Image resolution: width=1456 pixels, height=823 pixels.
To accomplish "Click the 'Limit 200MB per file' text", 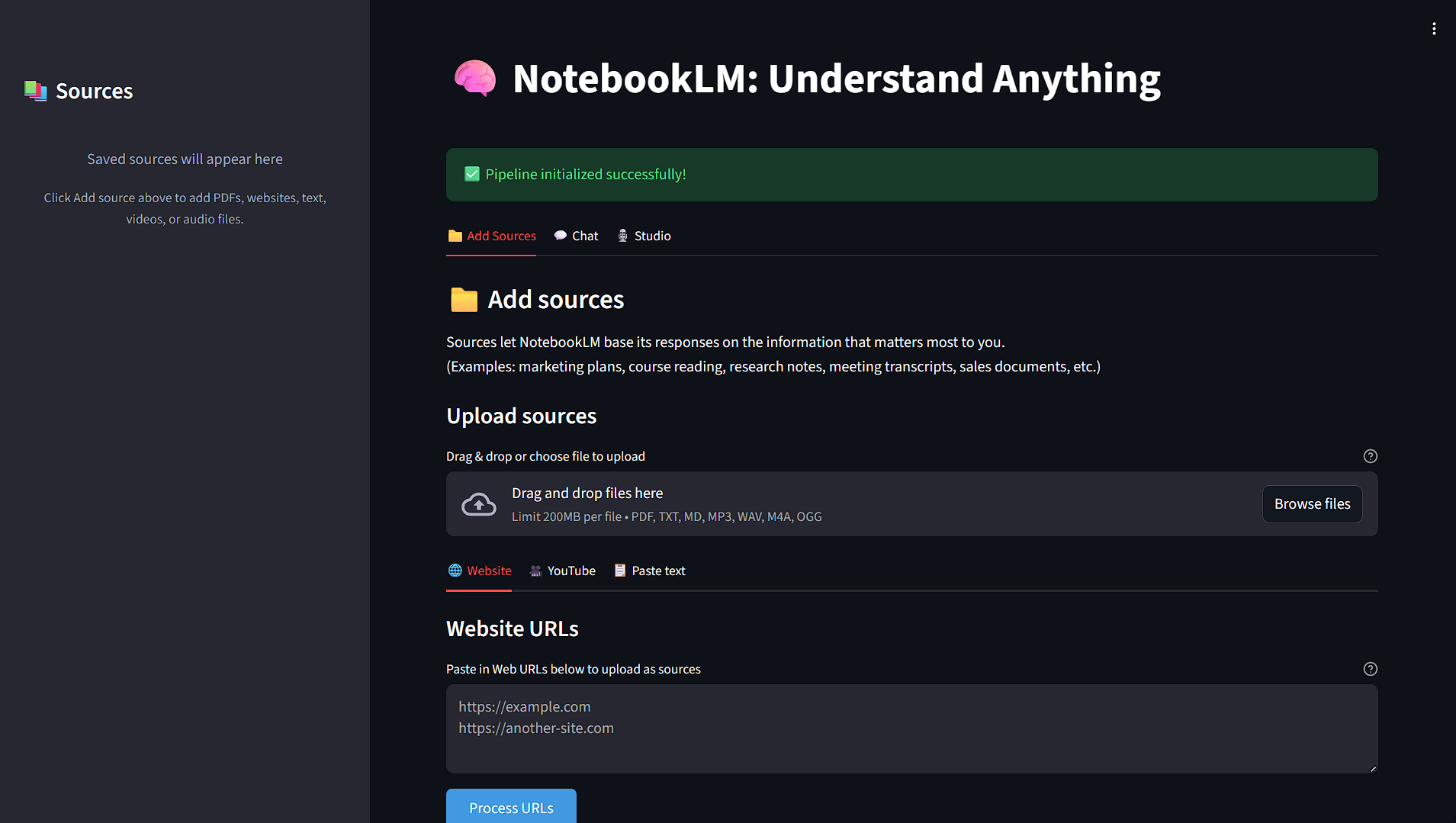I will coord(567,517).
